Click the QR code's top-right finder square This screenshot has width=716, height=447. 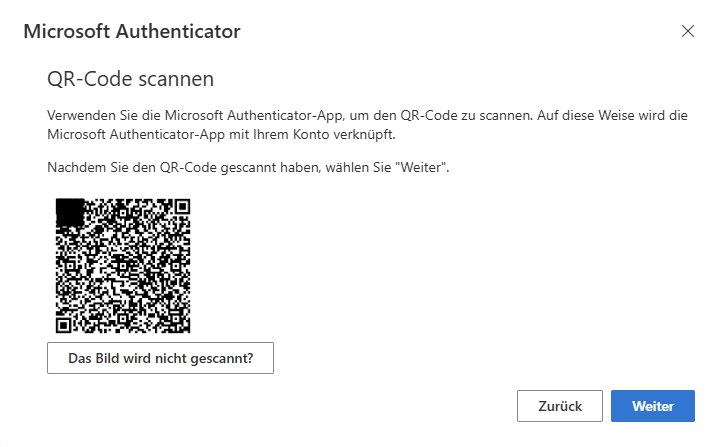(x=183, y=206)
